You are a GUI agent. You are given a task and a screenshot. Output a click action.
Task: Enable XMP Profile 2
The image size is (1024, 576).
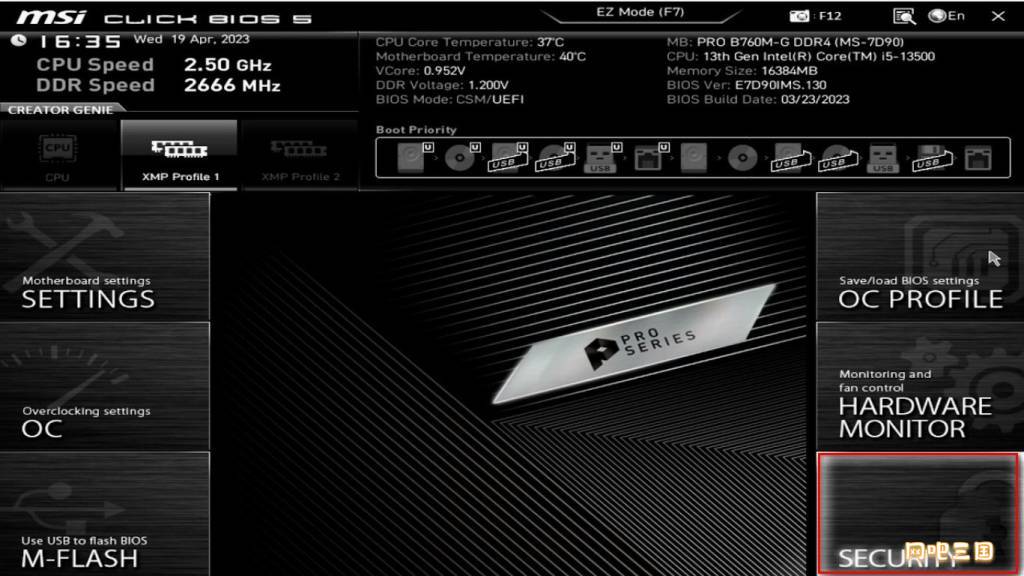[300, 155]
